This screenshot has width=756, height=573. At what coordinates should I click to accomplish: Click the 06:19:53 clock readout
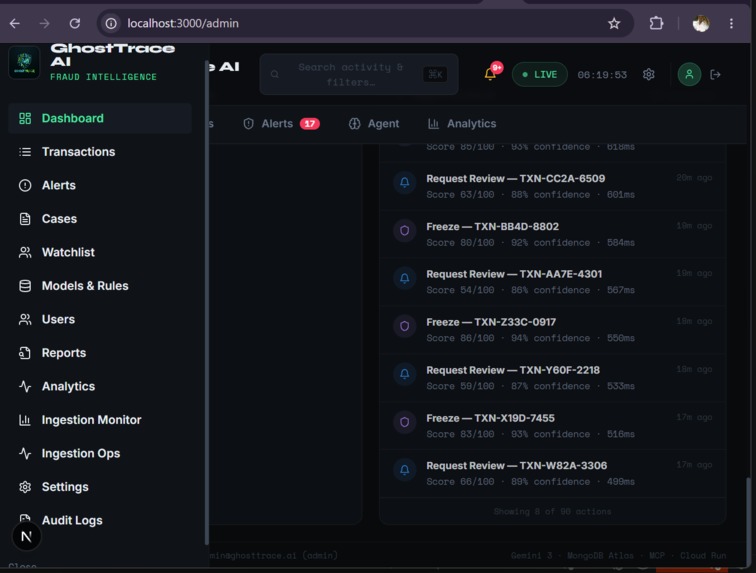tap(602, 75)
